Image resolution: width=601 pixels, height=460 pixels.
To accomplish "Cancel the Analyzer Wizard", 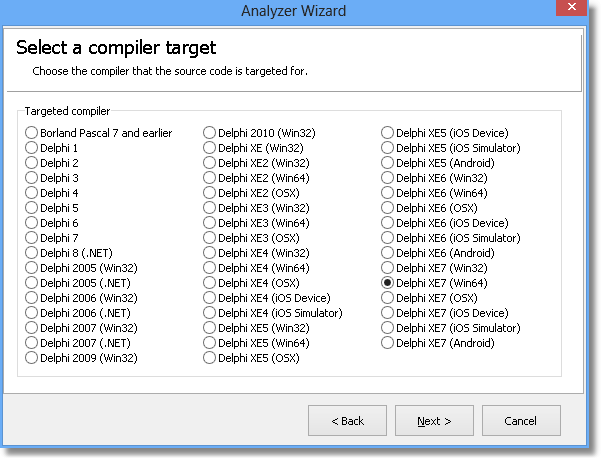I will (x=521, y=421).
